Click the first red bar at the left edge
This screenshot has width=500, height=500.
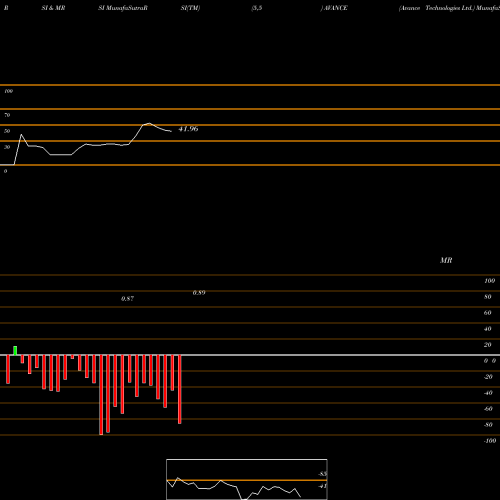click(8, 369)
